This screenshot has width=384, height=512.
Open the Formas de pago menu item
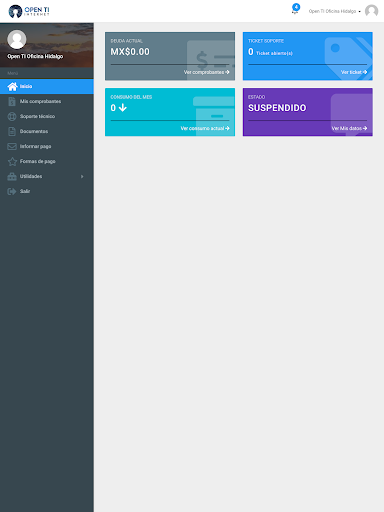pyautogui.click(x=47, y=161)
